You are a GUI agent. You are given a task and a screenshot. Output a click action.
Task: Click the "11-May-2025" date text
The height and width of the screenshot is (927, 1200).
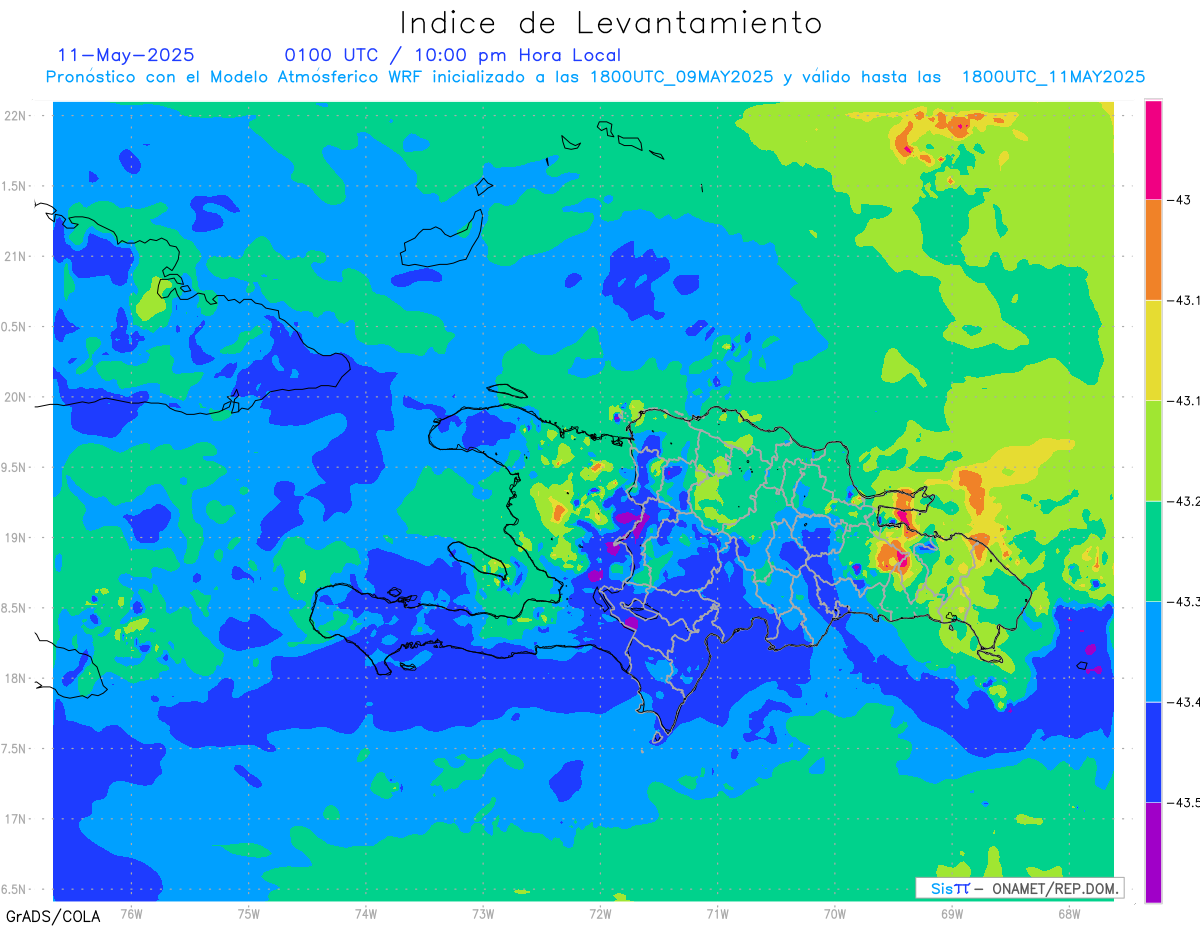(126, 55)
